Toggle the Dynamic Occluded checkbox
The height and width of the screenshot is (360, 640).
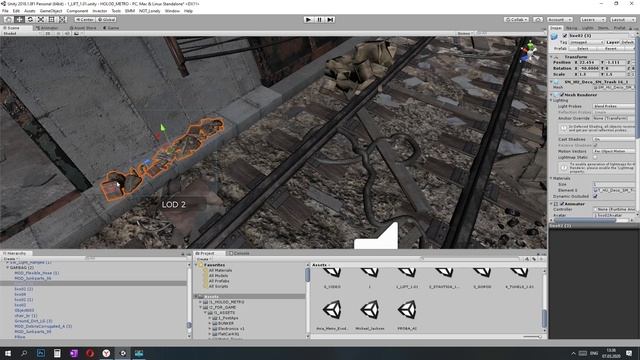coord(595,196)
